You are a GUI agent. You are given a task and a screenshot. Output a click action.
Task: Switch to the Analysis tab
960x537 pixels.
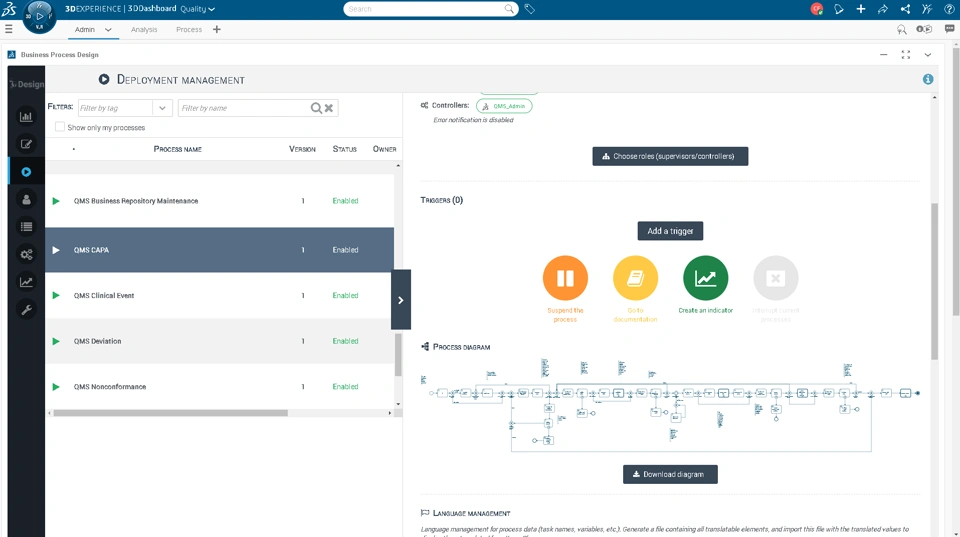coord(144,29)
